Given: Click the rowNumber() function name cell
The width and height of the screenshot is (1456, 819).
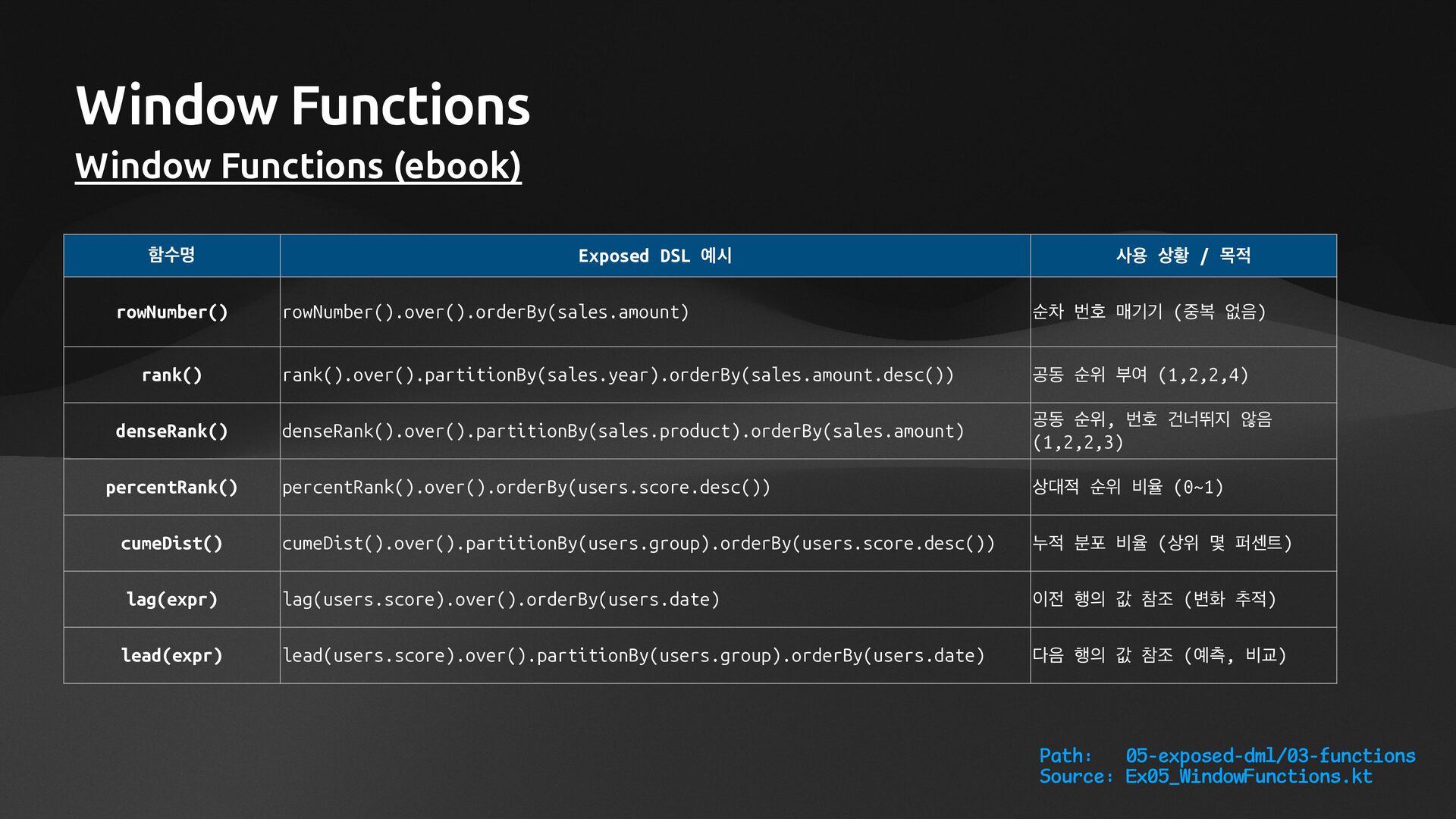Looking at the screenshot, I should 171,312.
